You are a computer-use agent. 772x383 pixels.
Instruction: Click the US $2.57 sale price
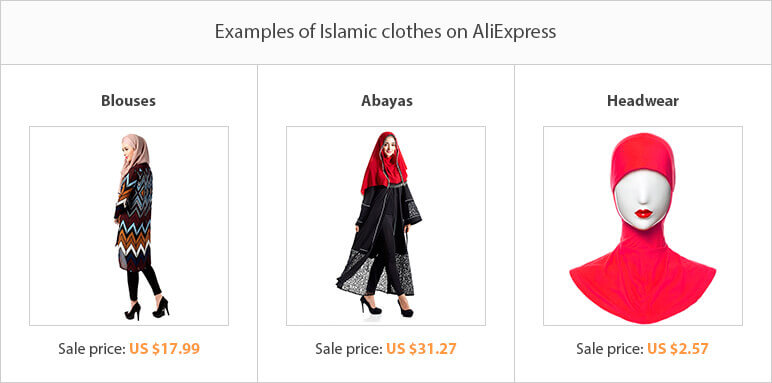[x=678, y=349]
